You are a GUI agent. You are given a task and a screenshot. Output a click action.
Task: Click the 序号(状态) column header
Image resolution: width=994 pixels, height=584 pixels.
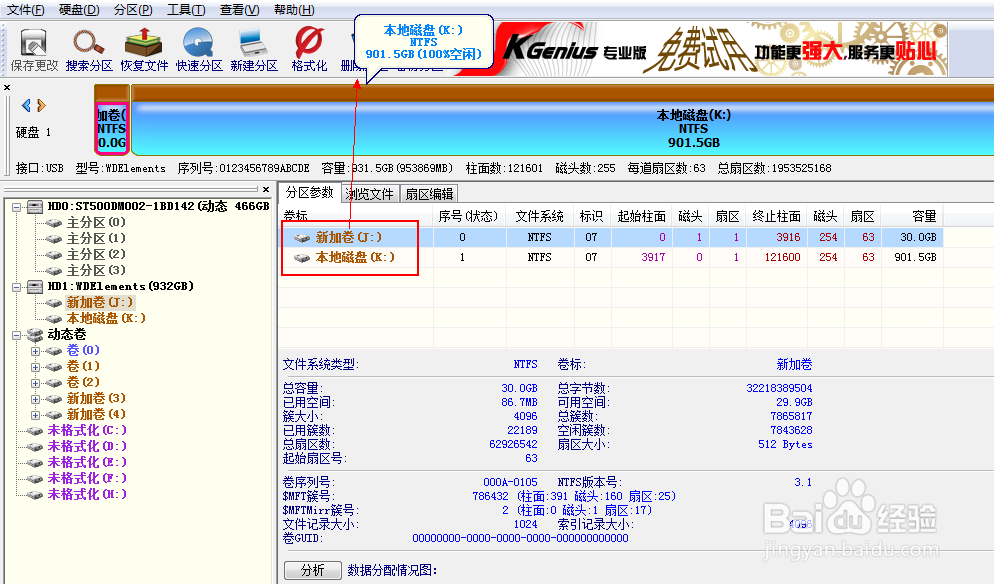pos(468,216)
